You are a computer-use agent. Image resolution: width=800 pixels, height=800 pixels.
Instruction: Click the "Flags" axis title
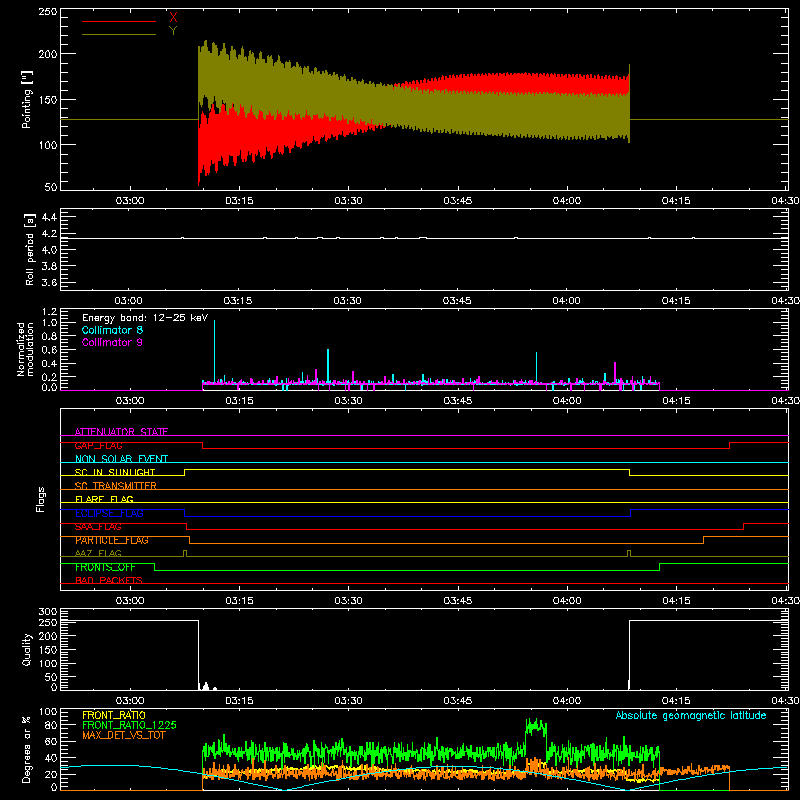coord(41,499)
